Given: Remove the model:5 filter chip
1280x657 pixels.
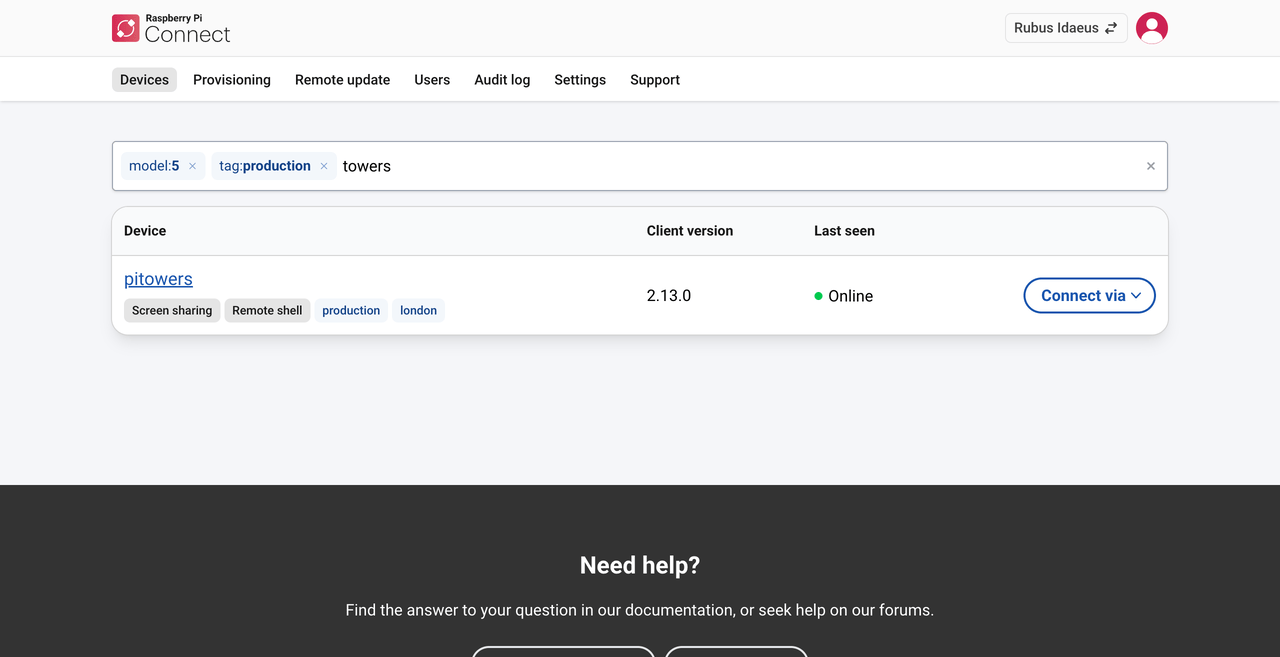Looking at the screenshot, I should [x=192, y=166].
